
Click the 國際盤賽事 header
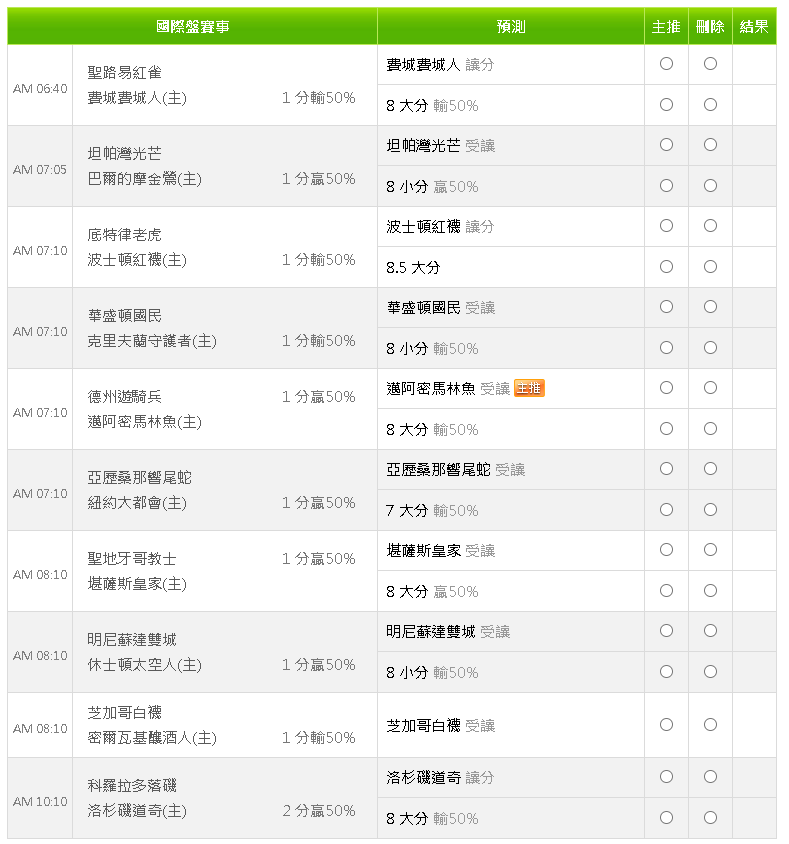pos(193,27)
